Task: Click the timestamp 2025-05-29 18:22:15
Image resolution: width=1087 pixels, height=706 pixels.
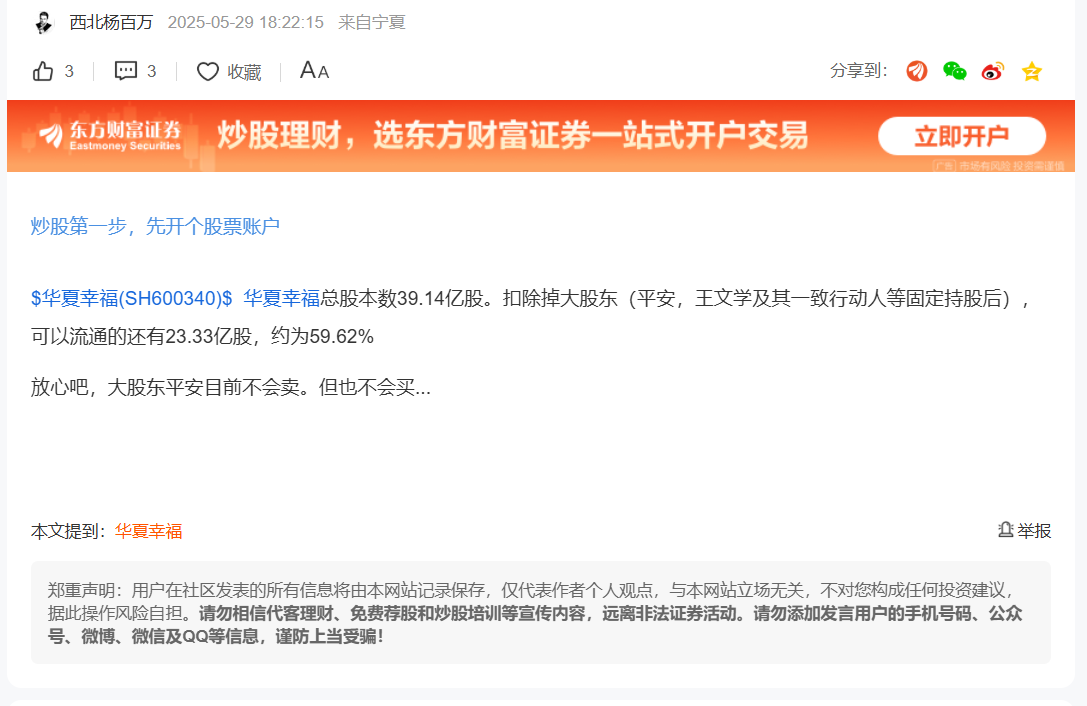Action: click(x=245, y=22)
